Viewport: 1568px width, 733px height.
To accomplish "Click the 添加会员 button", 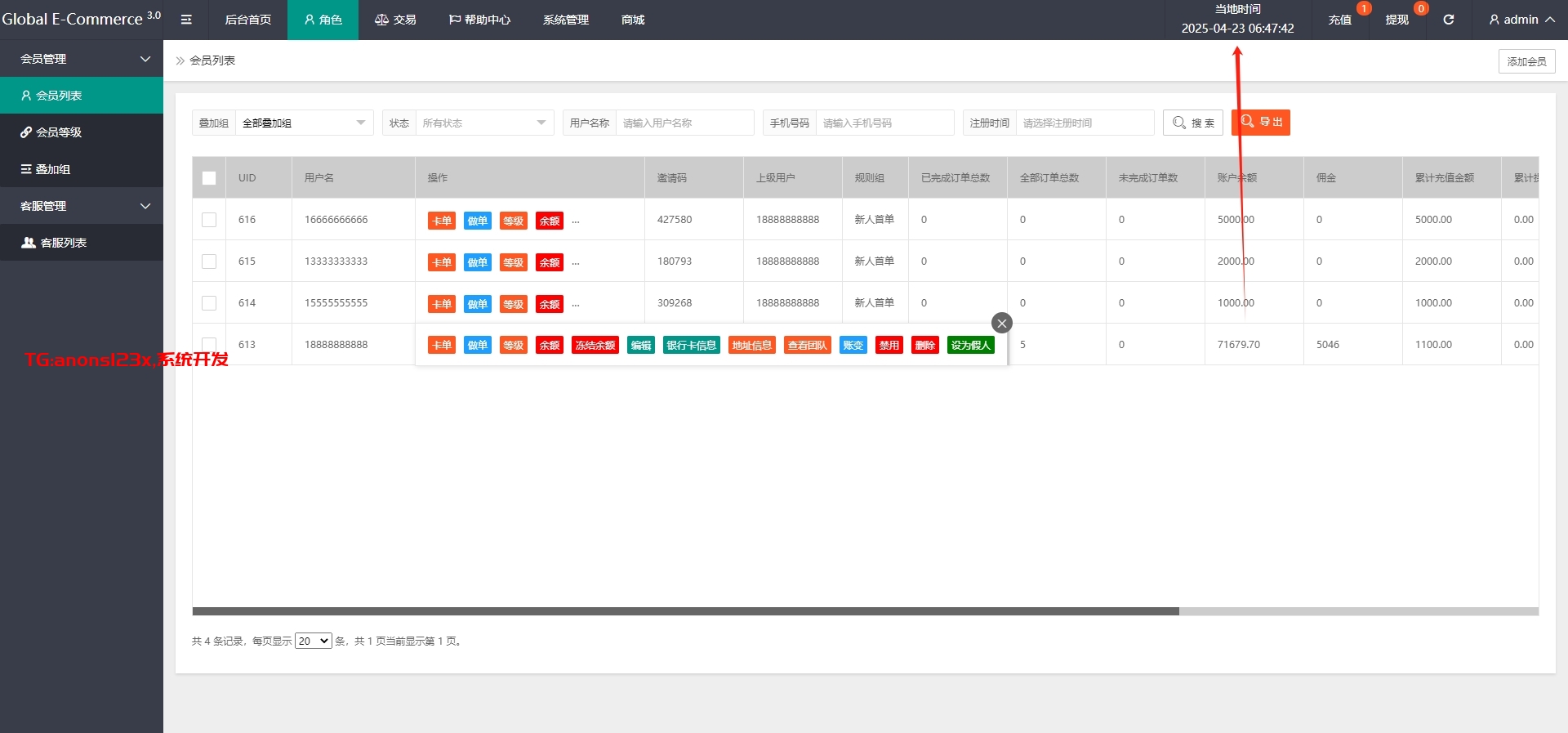I will click(x=1526, y=61).
